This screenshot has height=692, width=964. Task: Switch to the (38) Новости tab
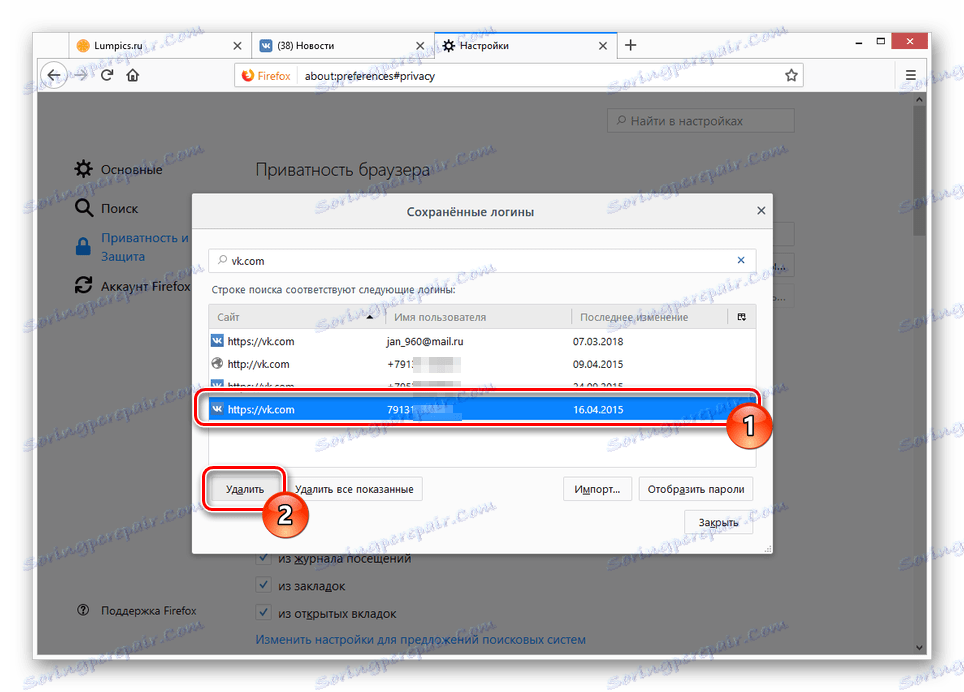tap(342, 45)
